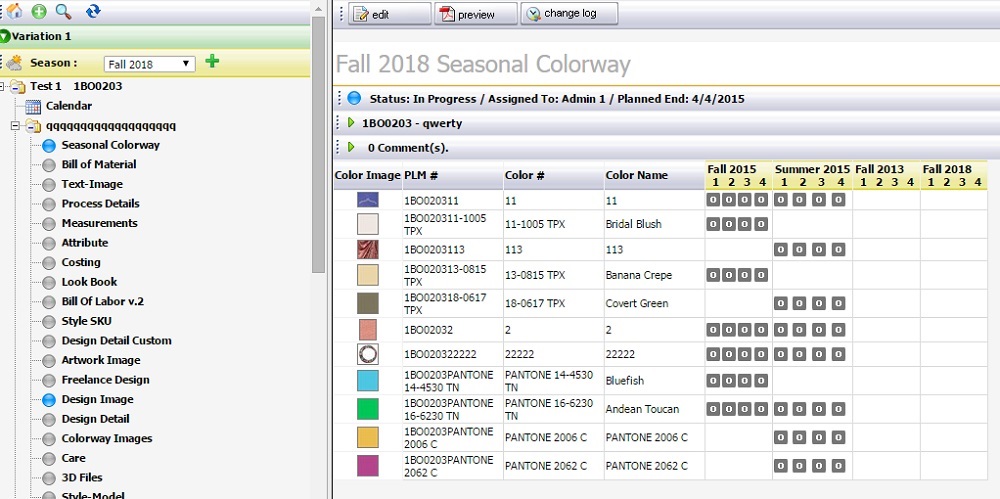Click the blue status circle icon
This screenshot has width=1000, height=499.
tap(354, 99)
